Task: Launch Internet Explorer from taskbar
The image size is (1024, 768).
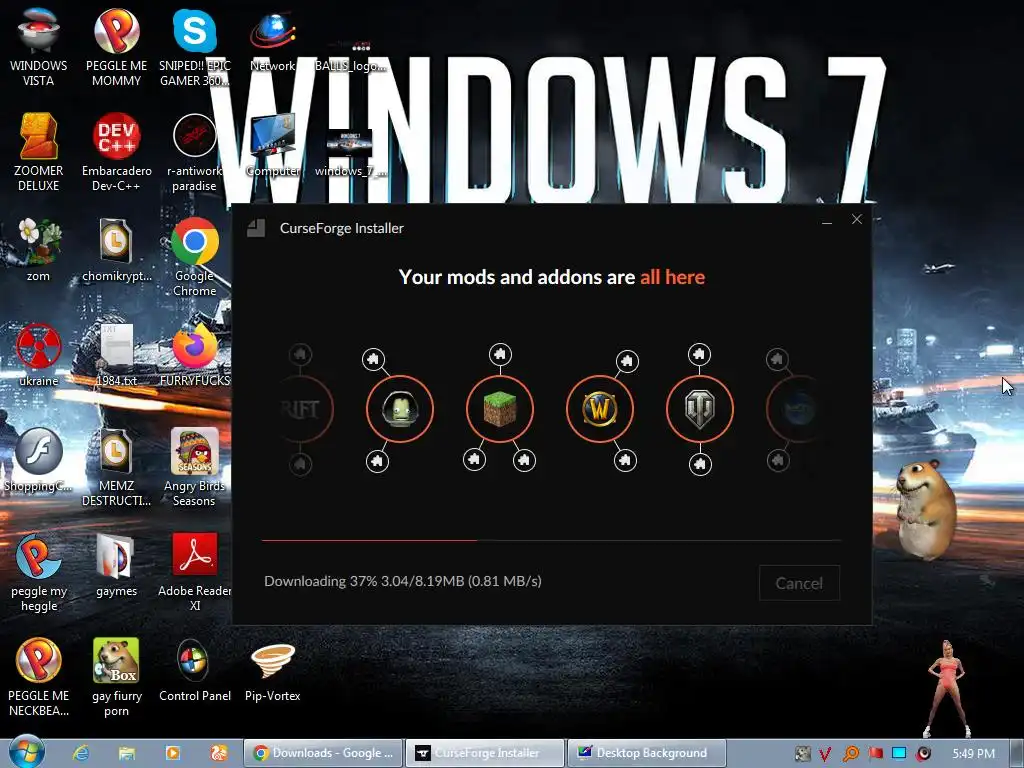Action: point(81,753)
